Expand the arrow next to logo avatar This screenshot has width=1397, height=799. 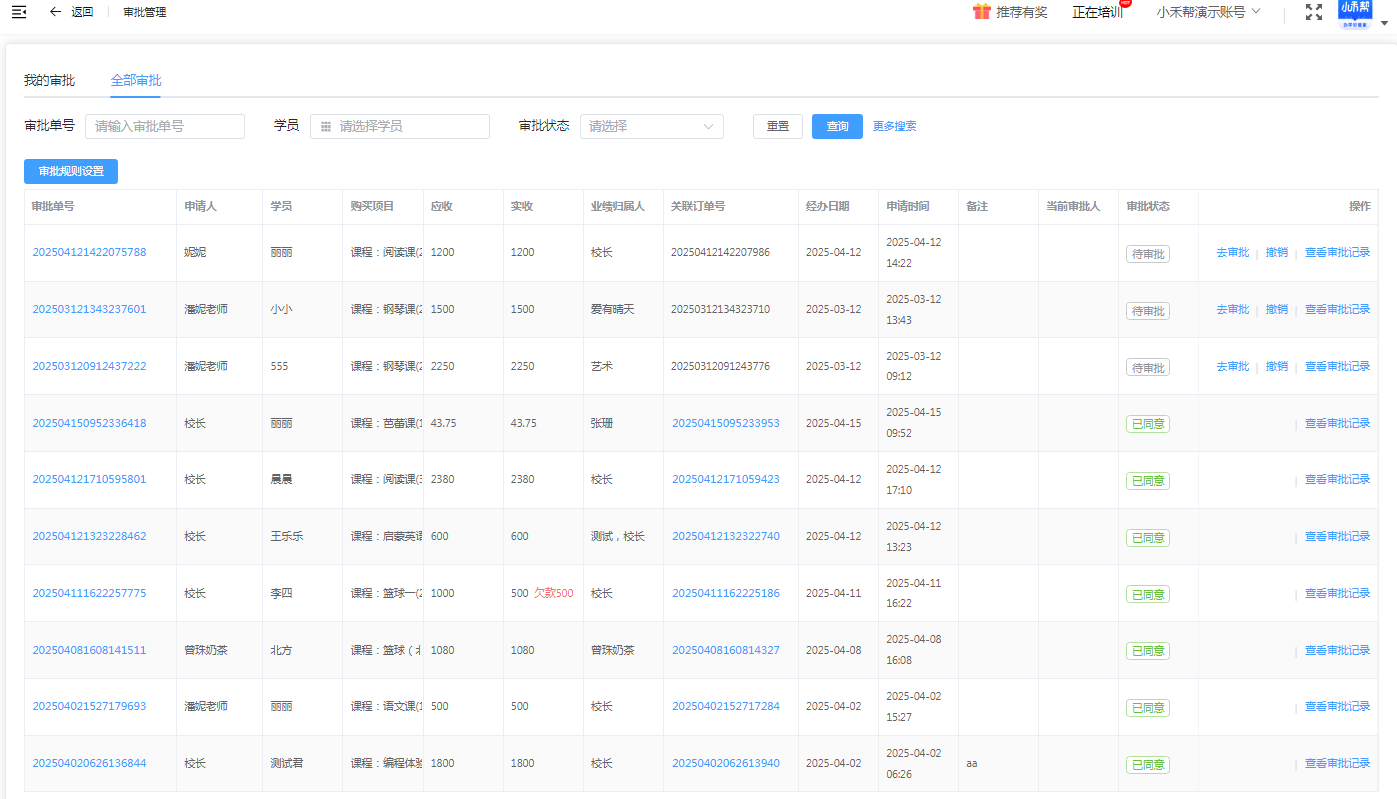[x=1385, y=21]
